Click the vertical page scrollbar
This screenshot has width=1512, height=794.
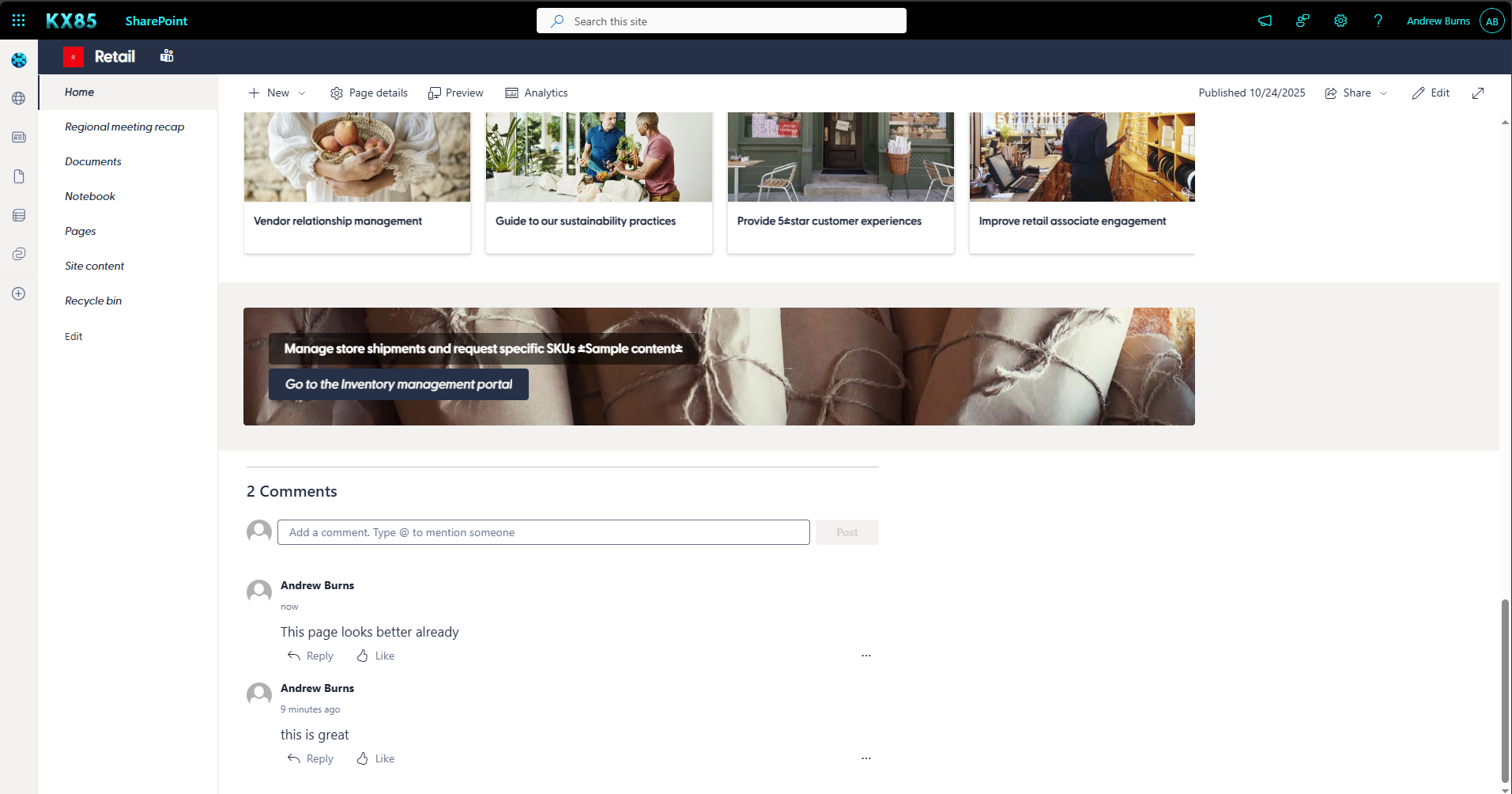[x=1505, y=688]
